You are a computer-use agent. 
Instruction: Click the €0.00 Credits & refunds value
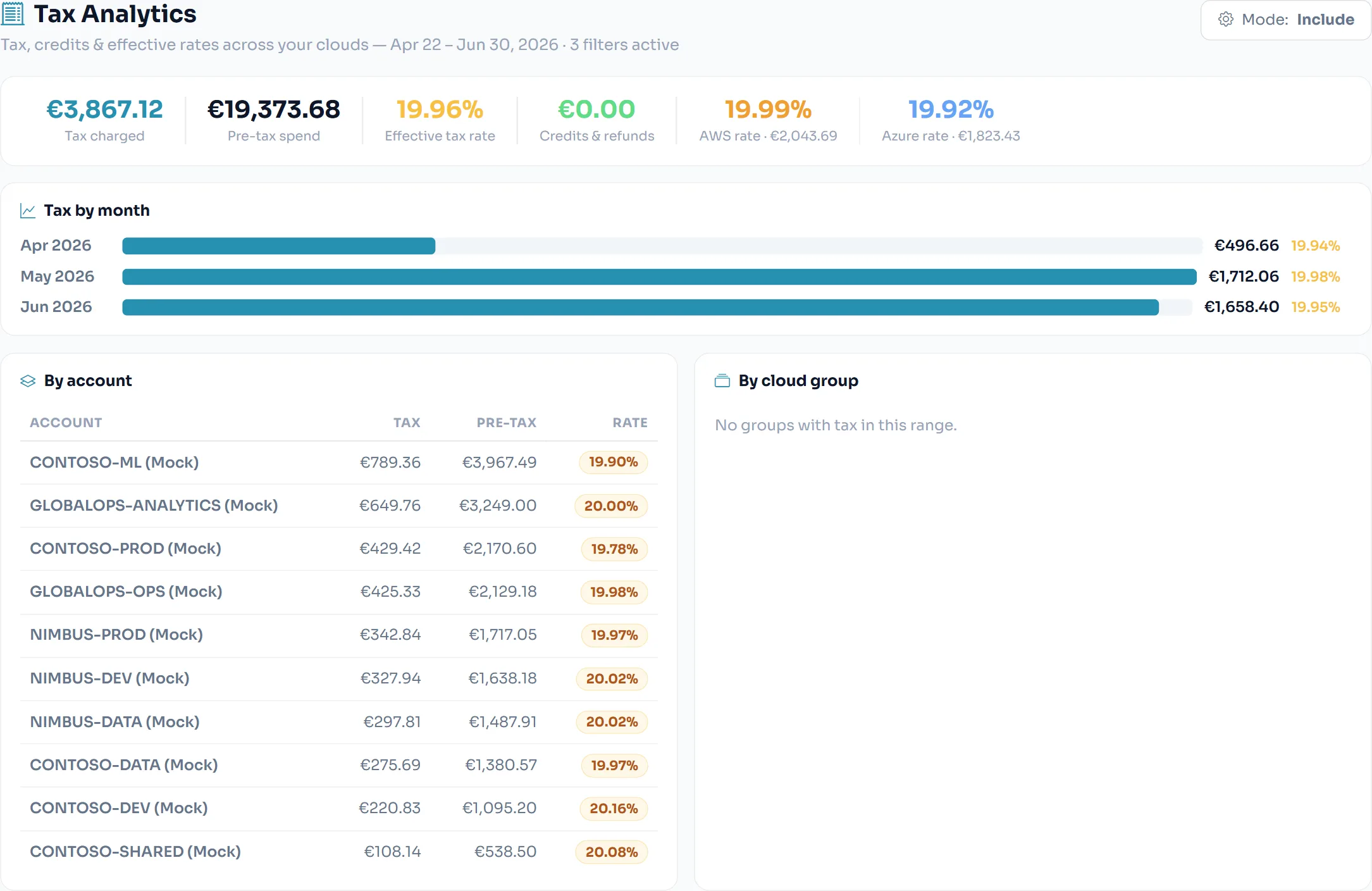coord(596,109)
